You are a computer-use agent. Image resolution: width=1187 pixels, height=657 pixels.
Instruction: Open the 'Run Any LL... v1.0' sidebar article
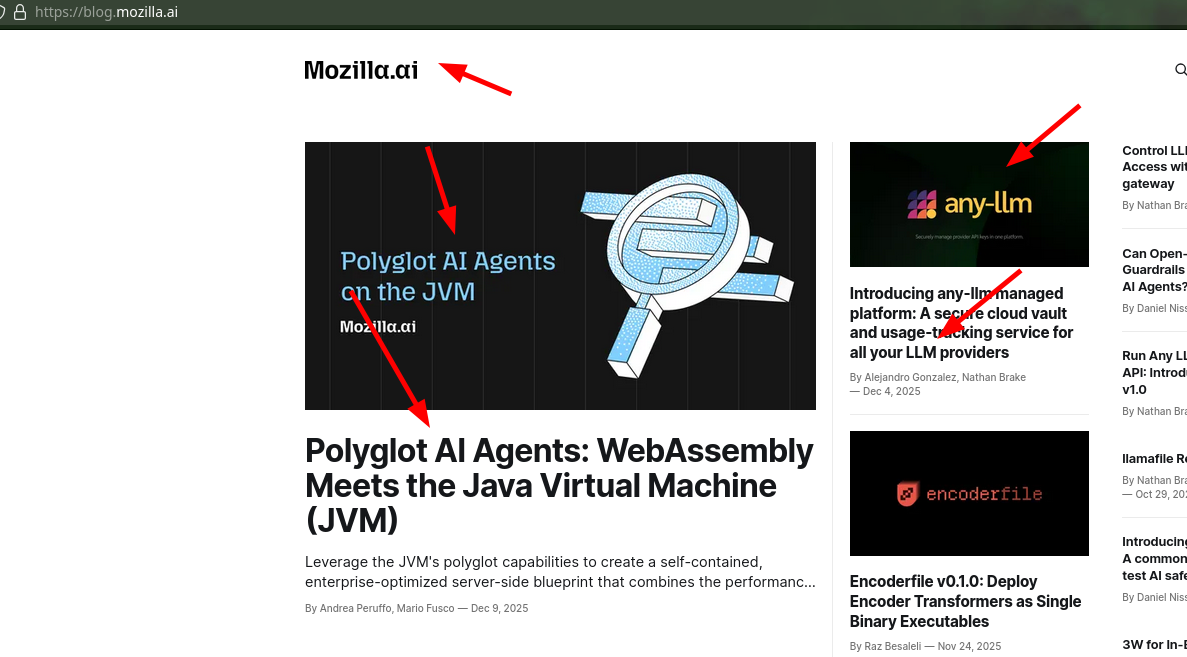click(x=1154, y=372)
